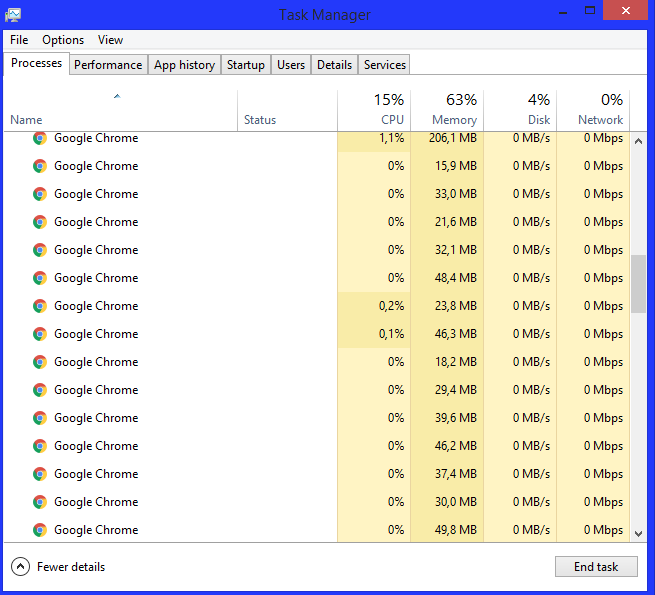
Task: Click the 206,1 MB memory value
Action: point(453,138)
